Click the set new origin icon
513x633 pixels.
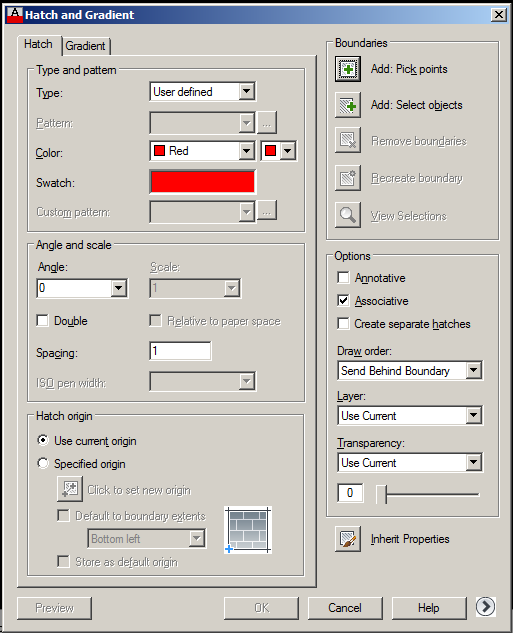coord(70,489)
